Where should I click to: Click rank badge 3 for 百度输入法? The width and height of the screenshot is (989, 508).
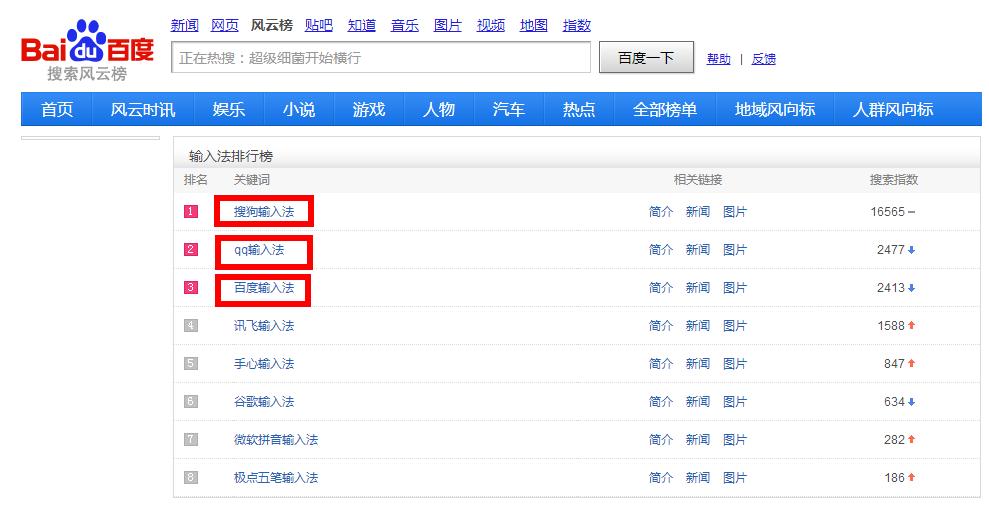(191, 287)
